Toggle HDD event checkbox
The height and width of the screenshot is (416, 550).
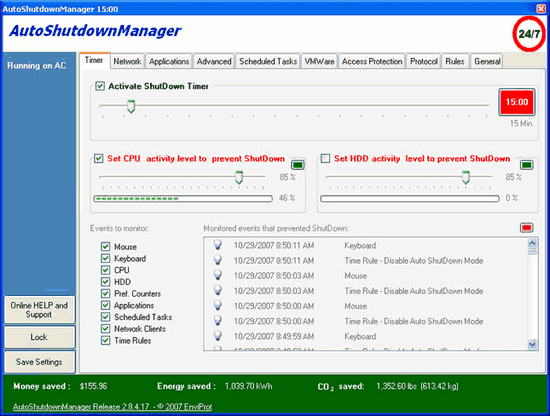(x=105, y=282)
